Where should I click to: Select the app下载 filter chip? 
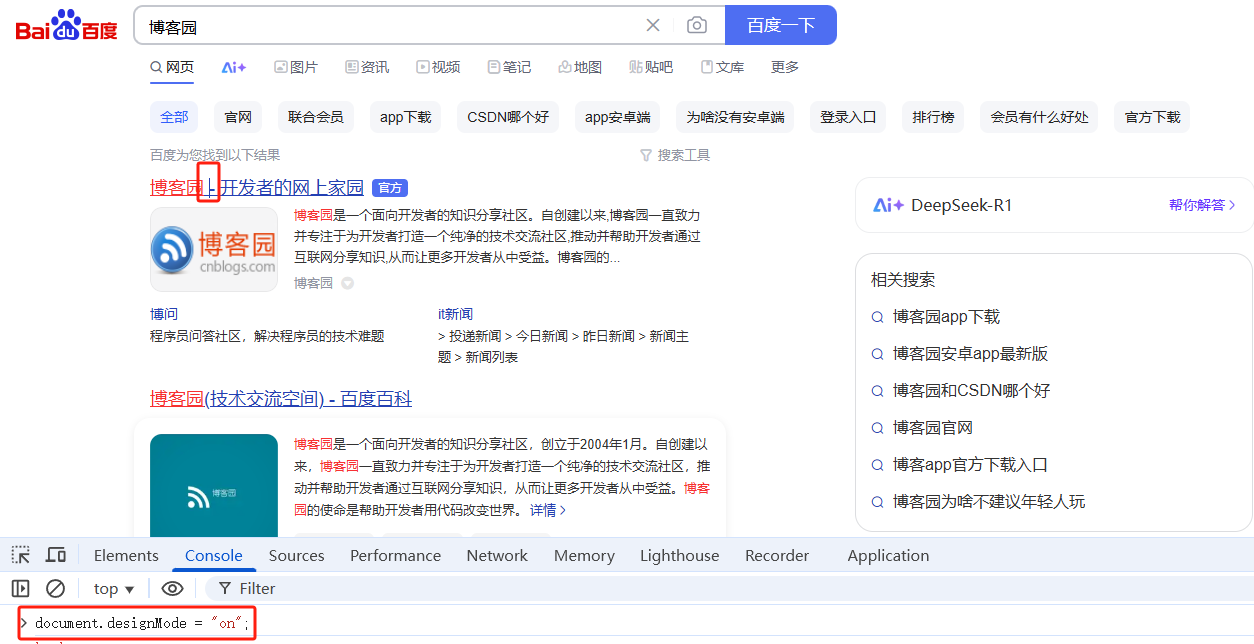[x=405, y=117]
